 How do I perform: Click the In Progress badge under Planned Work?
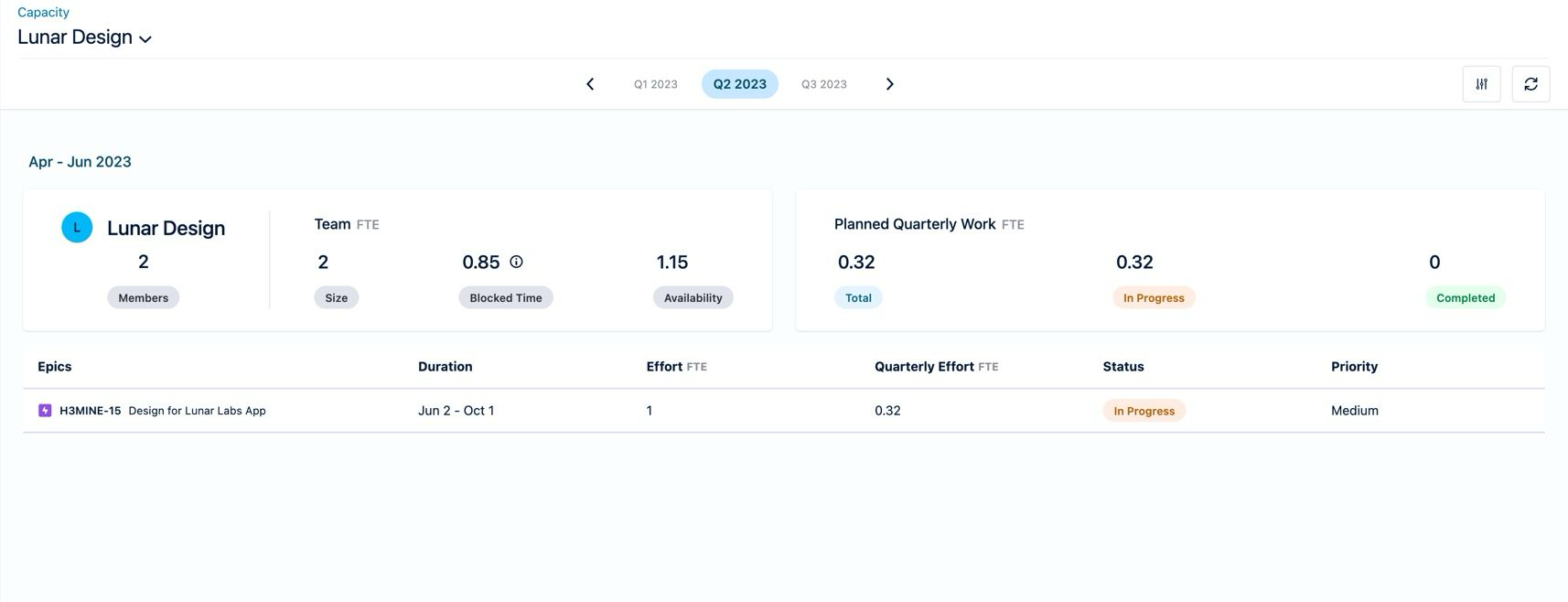coord(1153,298)
